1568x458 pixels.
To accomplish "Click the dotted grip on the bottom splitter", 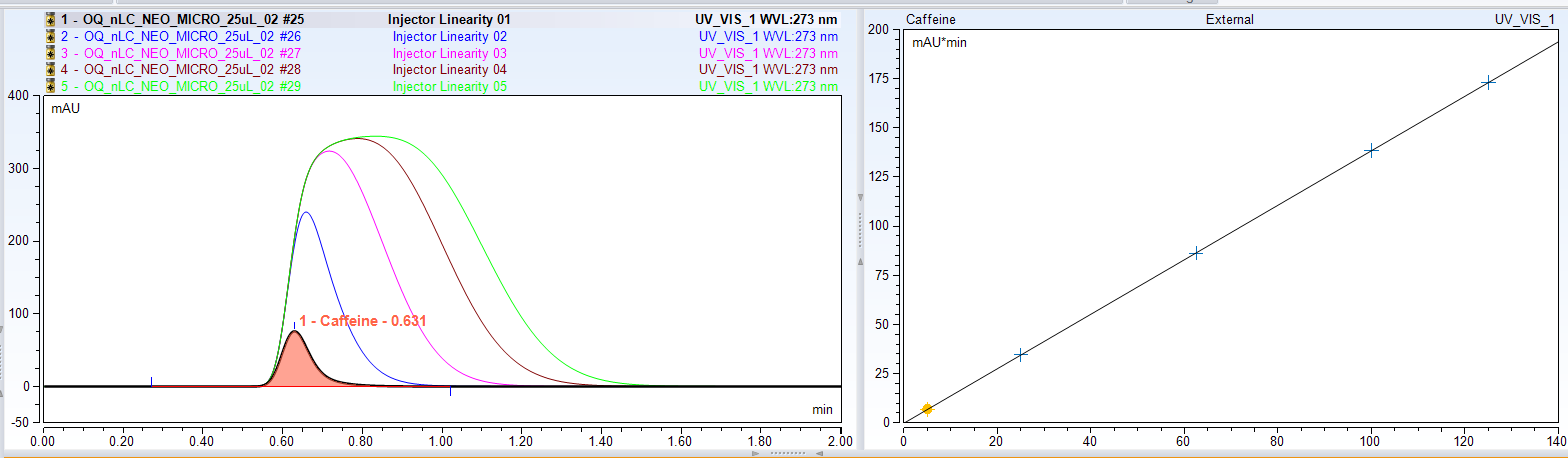I will point(789,453).
